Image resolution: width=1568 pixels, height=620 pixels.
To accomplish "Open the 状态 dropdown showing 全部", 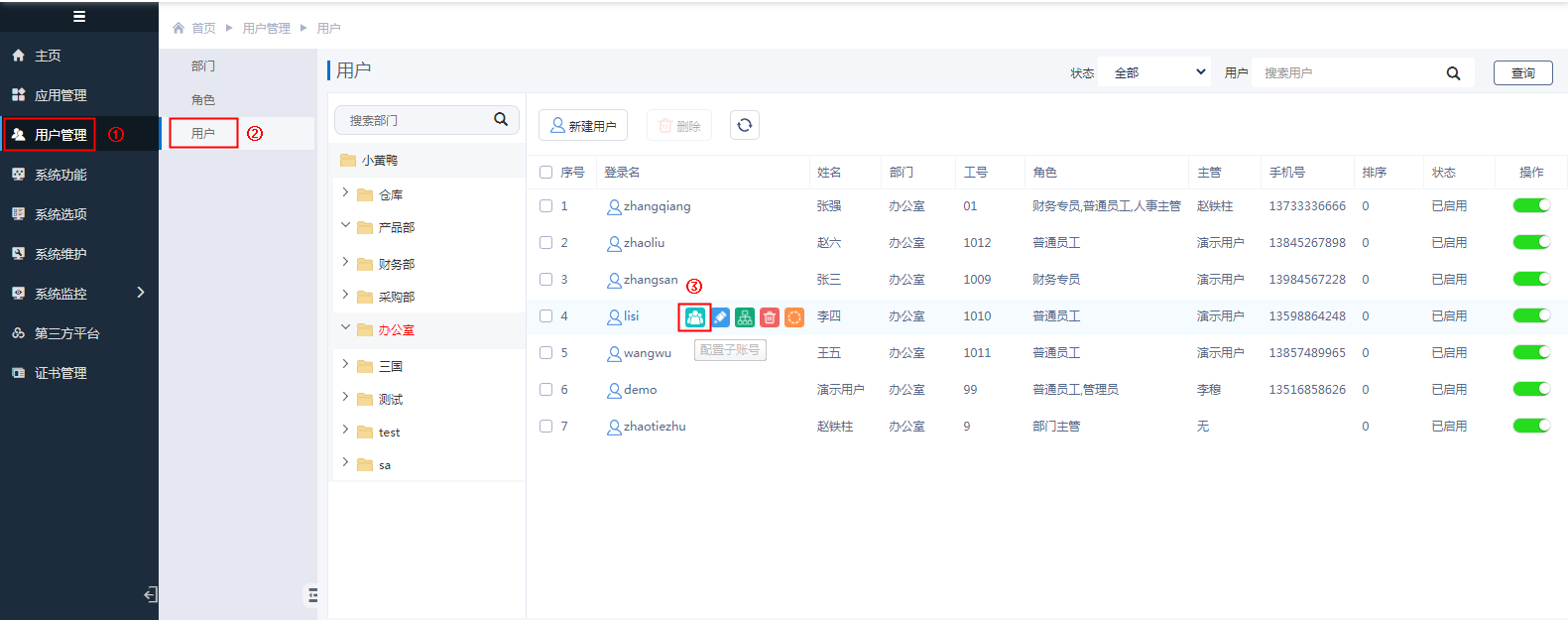I will (x=1154, y=72).
